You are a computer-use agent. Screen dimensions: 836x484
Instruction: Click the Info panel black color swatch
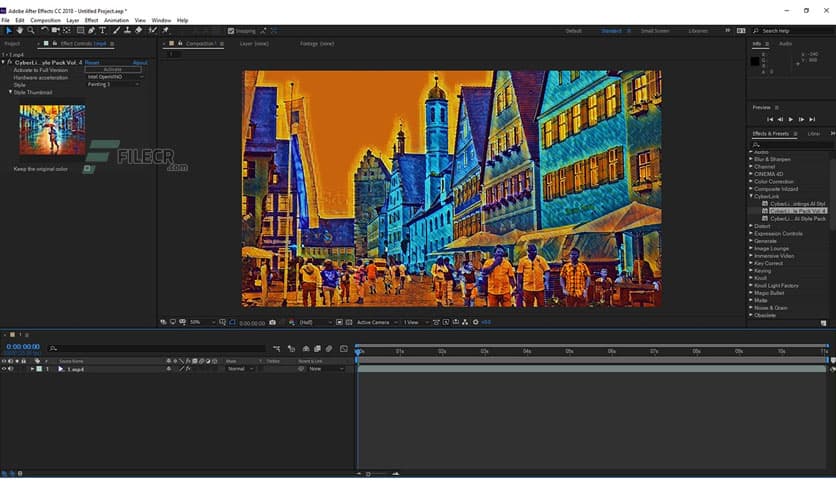[x=755, y=61]
